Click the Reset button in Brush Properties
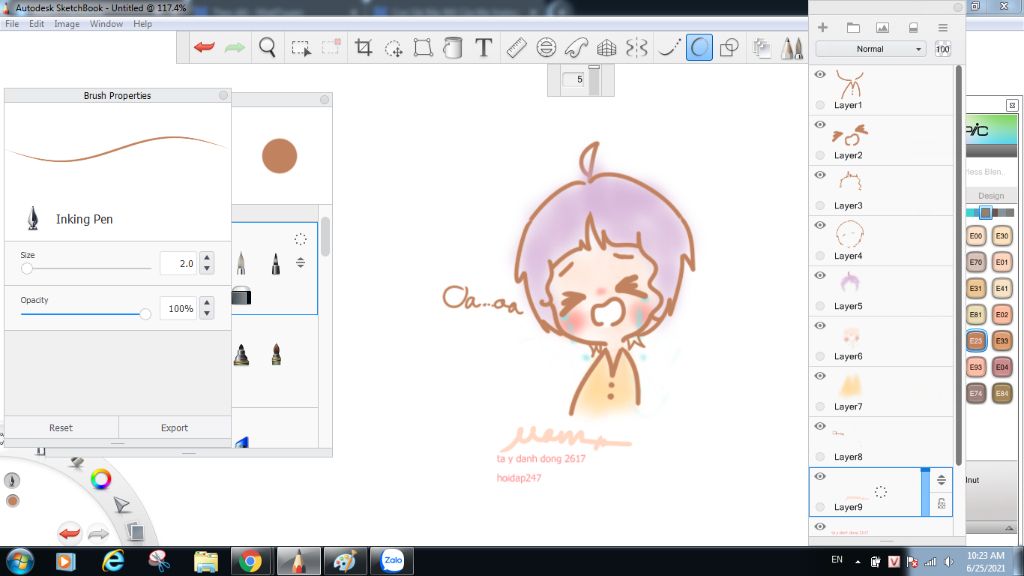 pyautogui.click(x=61, y=428)
